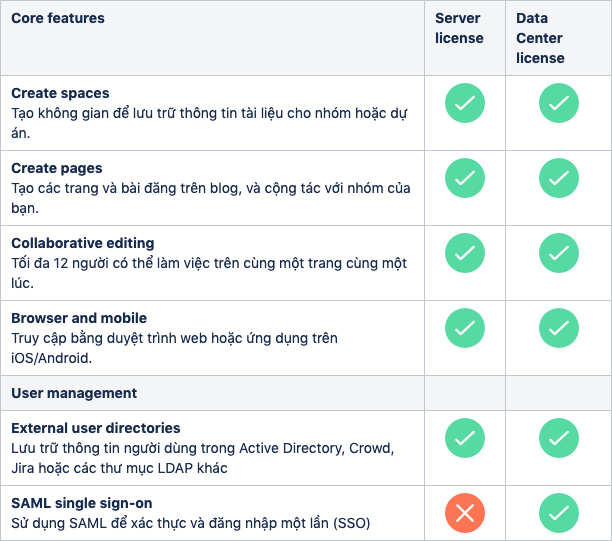612x541 pixels.
Task: Click Data Center checkmark for SAML single sign-on
Action: 559,513
